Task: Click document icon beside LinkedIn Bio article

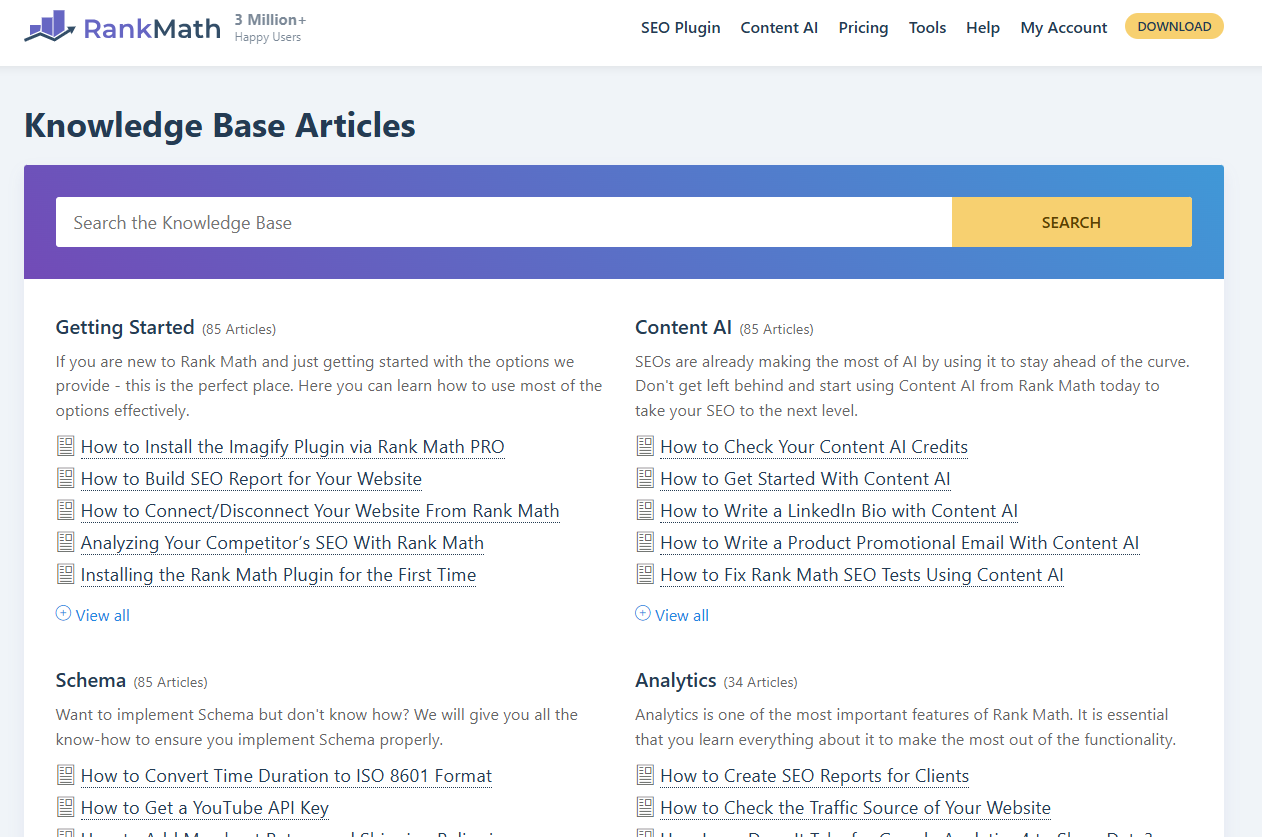Action: [645, 510]
